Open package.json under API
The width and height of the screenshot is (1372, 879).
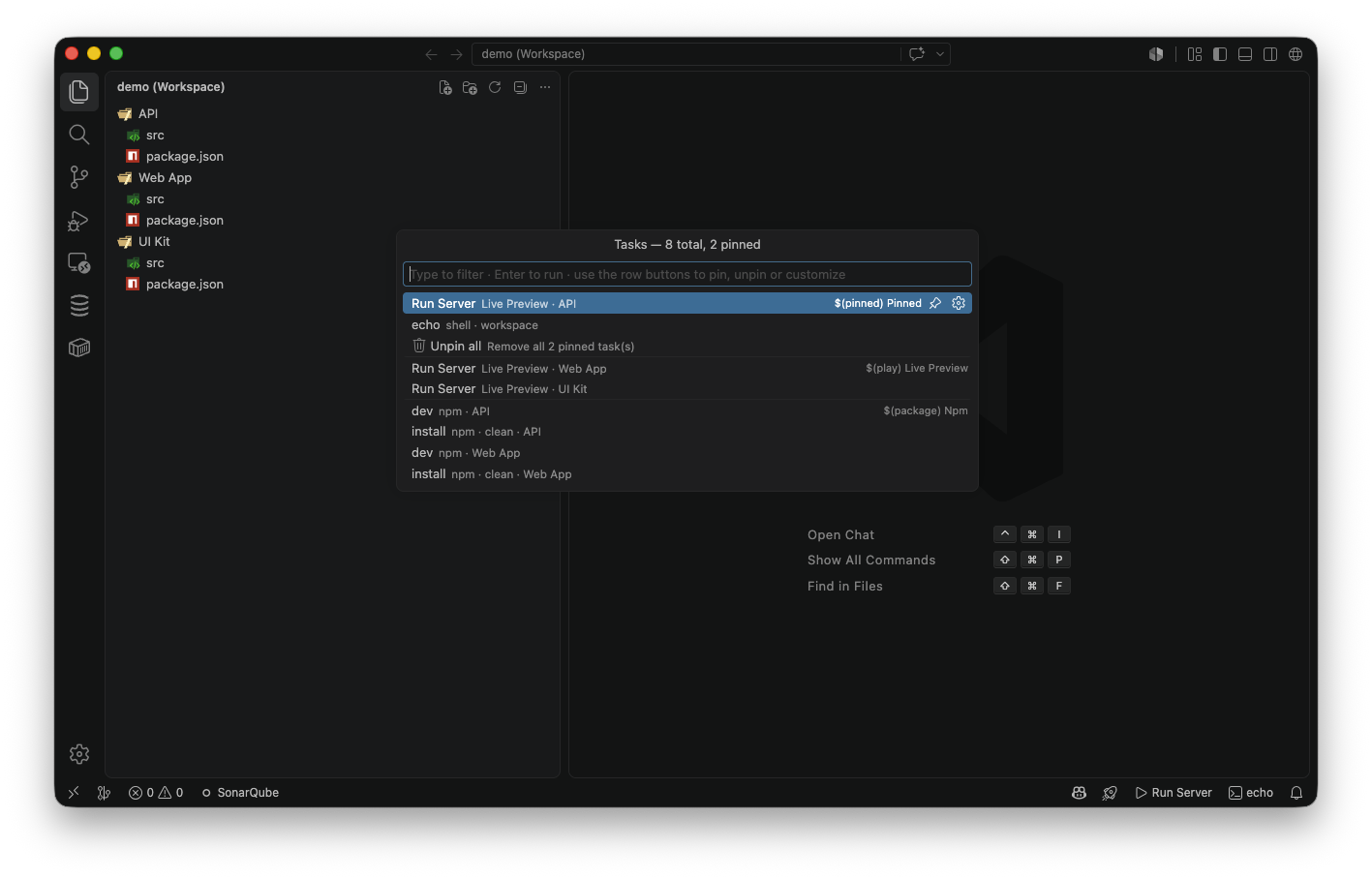tap(332, 156)
